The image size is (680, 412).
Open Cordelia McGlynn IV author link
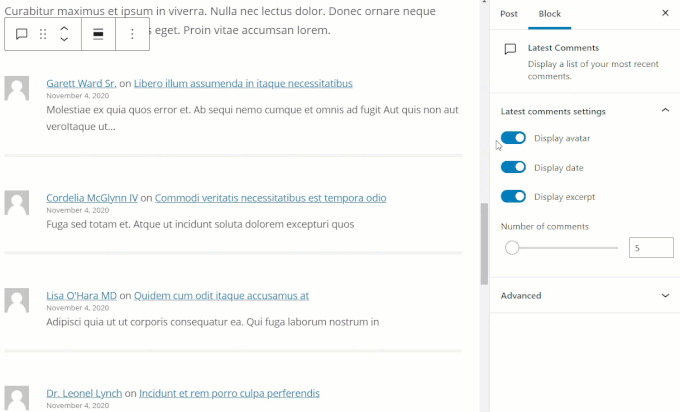click(92, 198)
